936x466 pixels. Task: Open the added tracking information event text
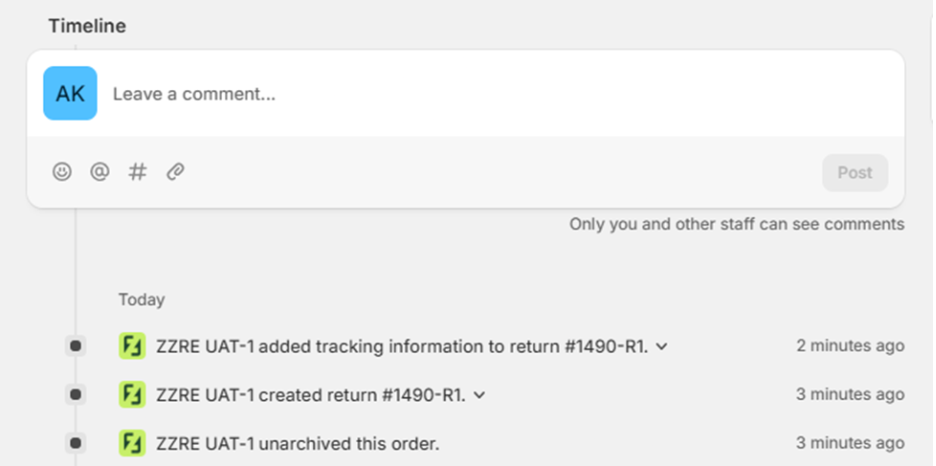pyautogui.click(x=402, y=346)
